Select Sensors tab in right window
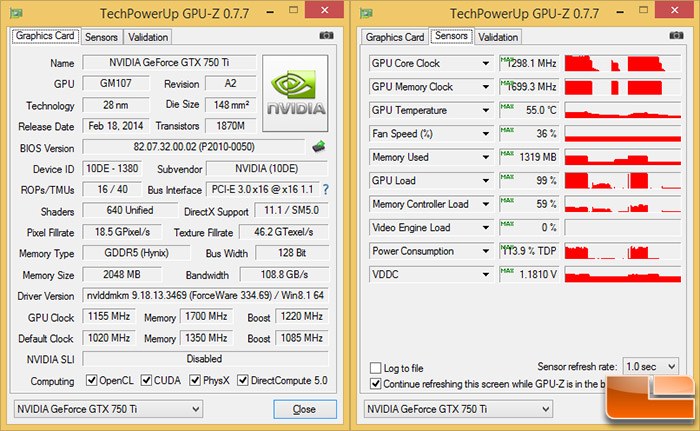The height and width of the screenshot is (431, 700). point(451,36)
